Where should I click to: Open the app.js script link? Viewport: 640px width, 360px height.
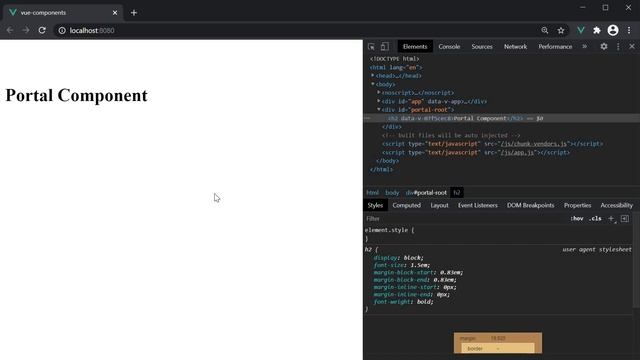point(518,153)
